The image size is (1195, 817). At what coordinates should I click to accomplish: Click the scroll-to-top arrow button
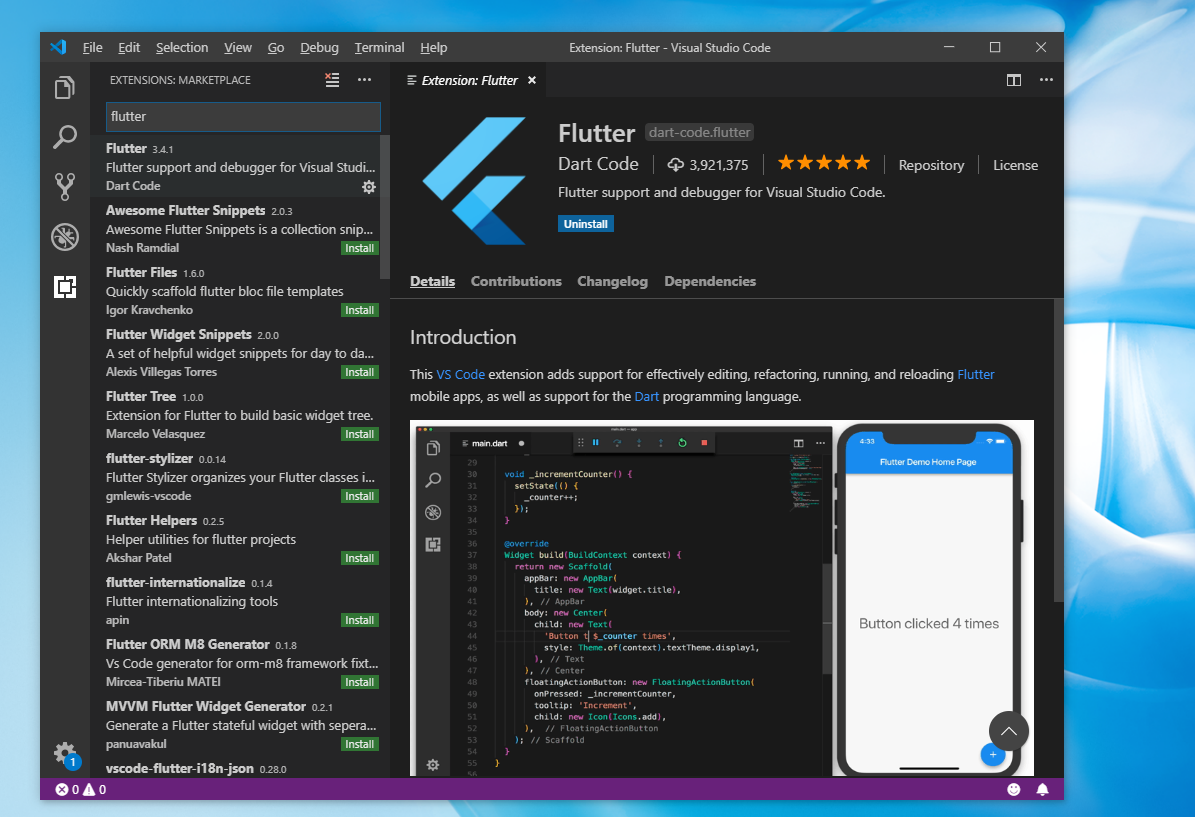coord(1008,732)
